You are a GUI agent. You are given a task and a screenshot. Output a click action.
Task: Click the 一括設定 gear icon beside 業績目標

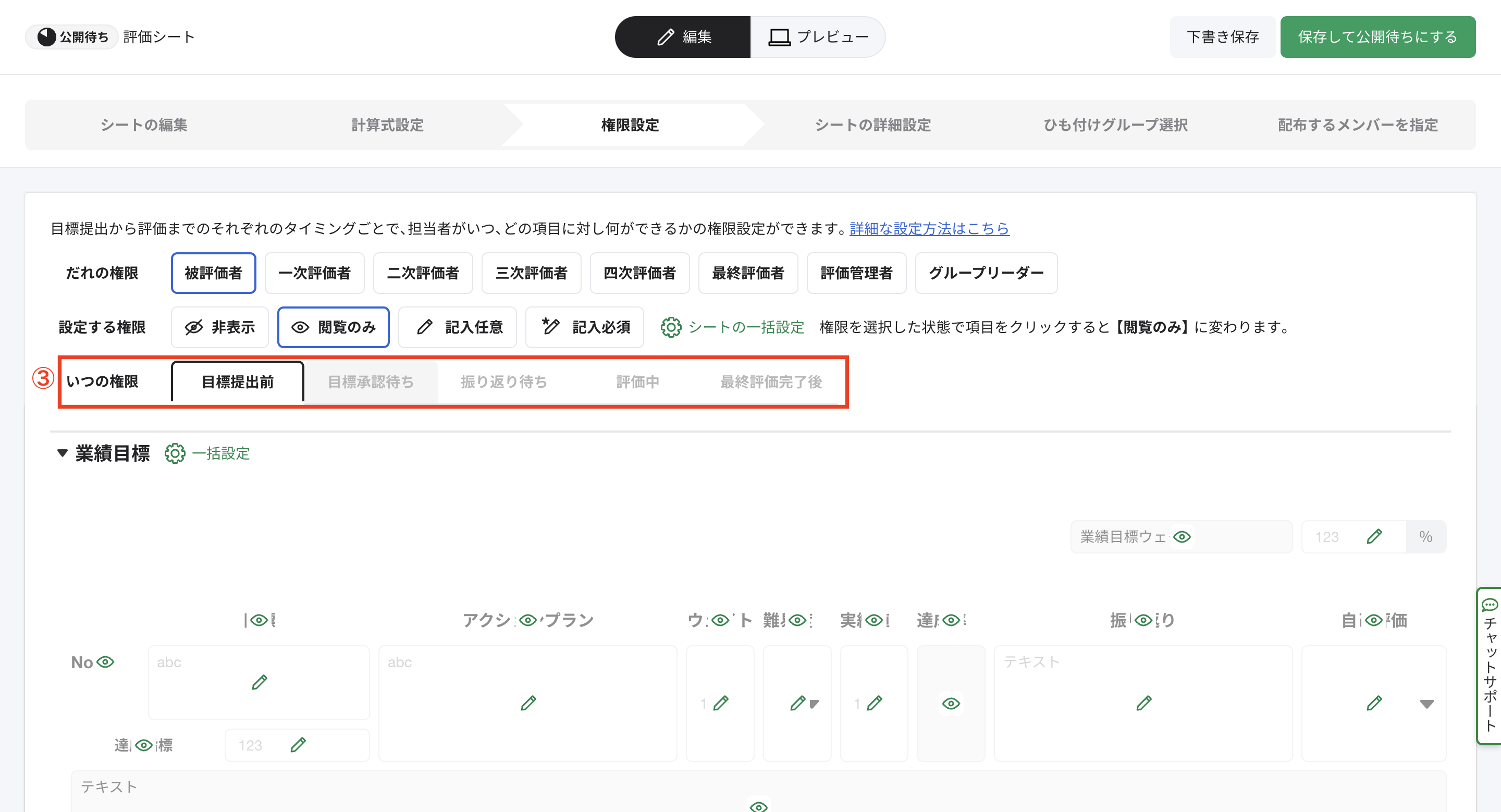coord(175,453)
